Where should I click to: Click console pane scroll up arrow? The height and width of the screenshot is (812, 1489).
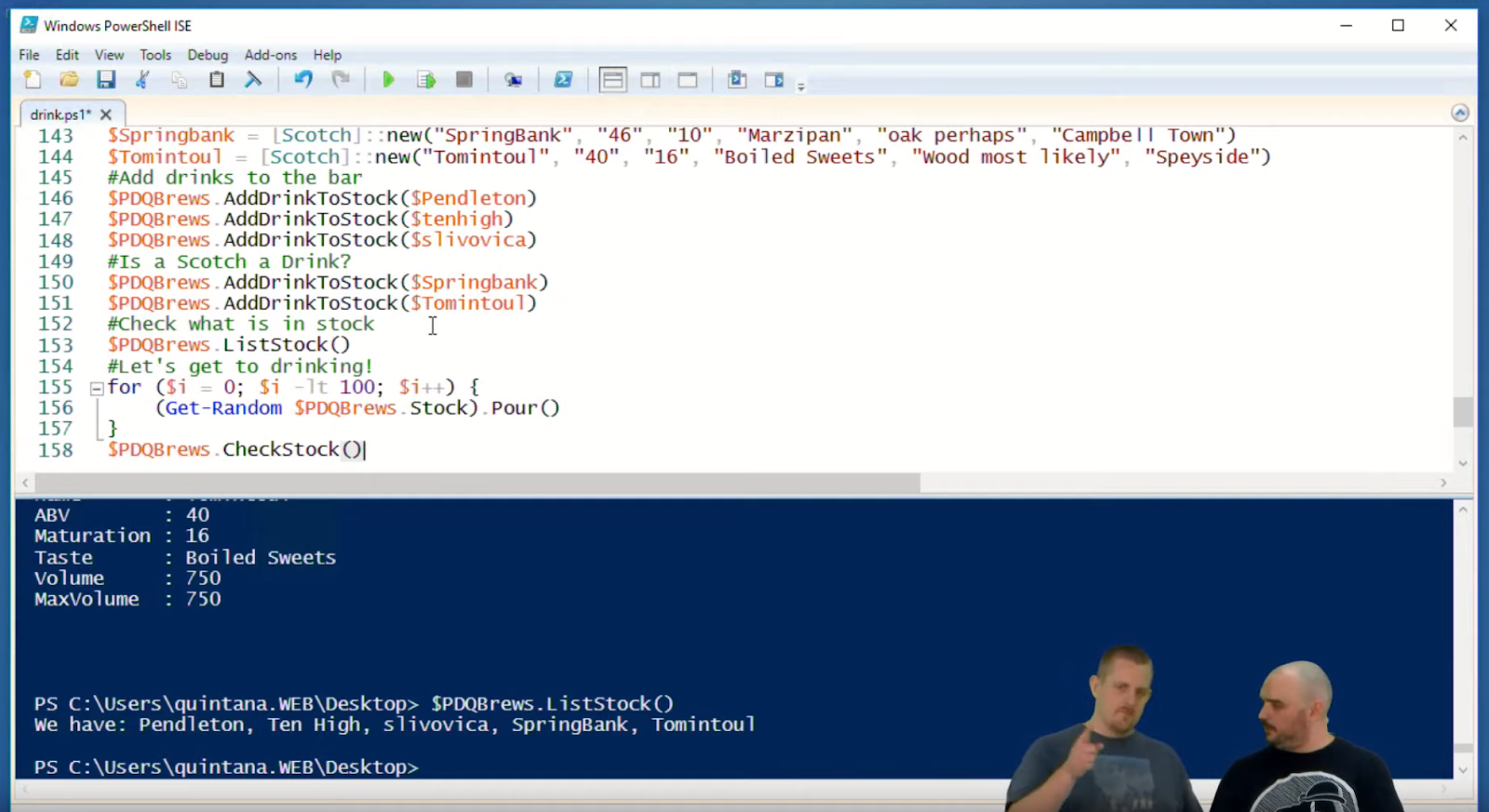1463,511
